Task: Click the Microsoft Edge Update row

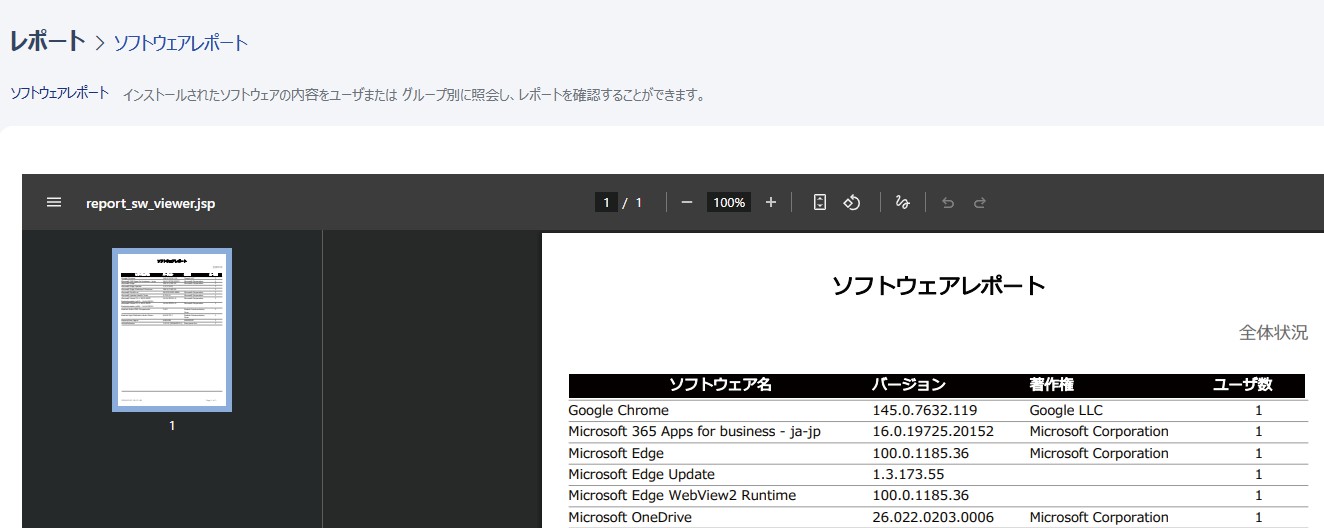Action: 938,474
